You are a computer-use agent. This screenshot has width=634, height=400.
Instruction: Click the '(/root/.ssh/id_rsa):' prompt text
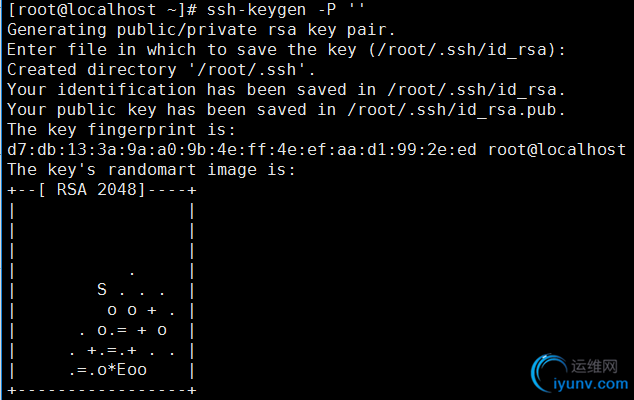pos(466,50)
